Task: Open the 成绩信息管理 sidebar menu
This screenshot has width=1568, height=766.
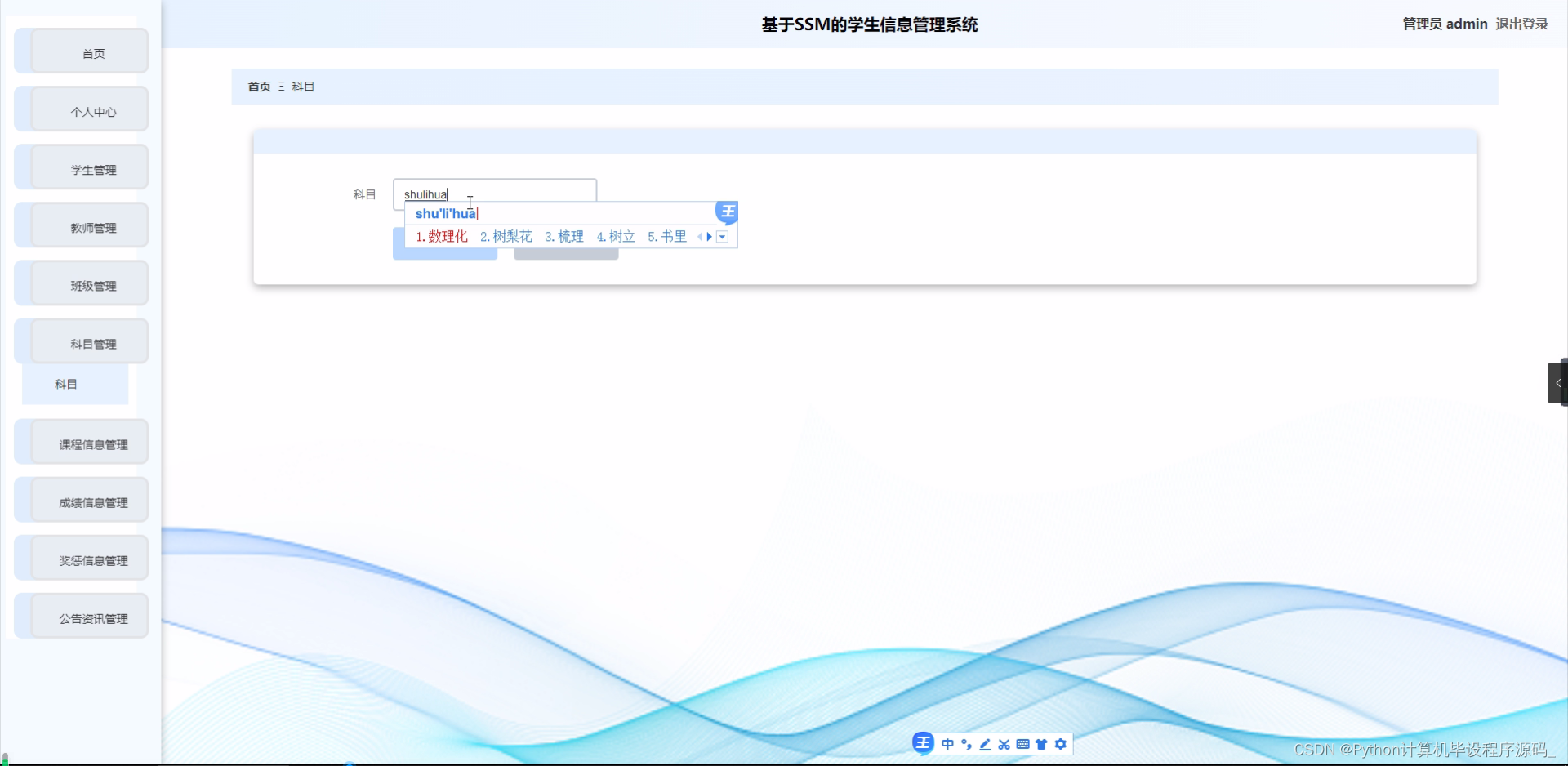Action: click(92, 501)
